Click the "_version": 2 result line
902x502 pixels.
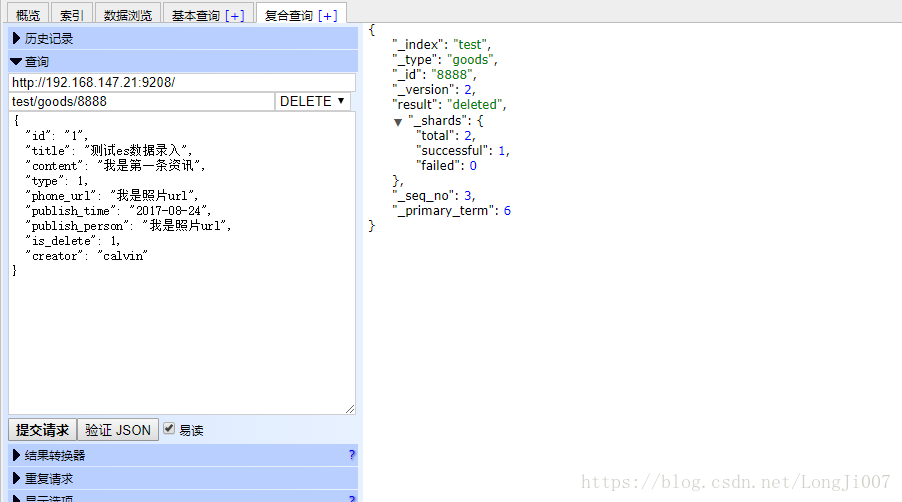coord(434,89)
